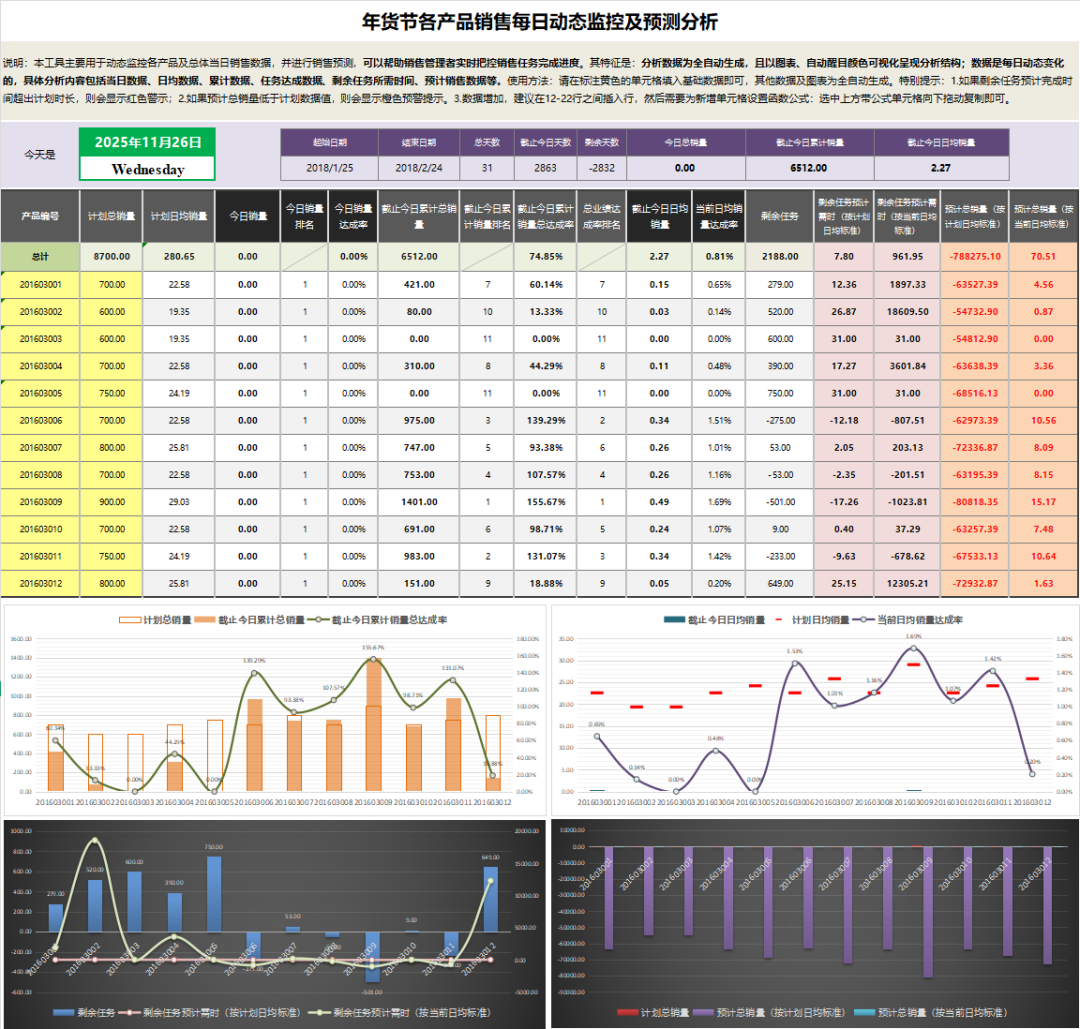
Task: Click the 155.67% peak data point on chart
Action: [x=373, y=659]
